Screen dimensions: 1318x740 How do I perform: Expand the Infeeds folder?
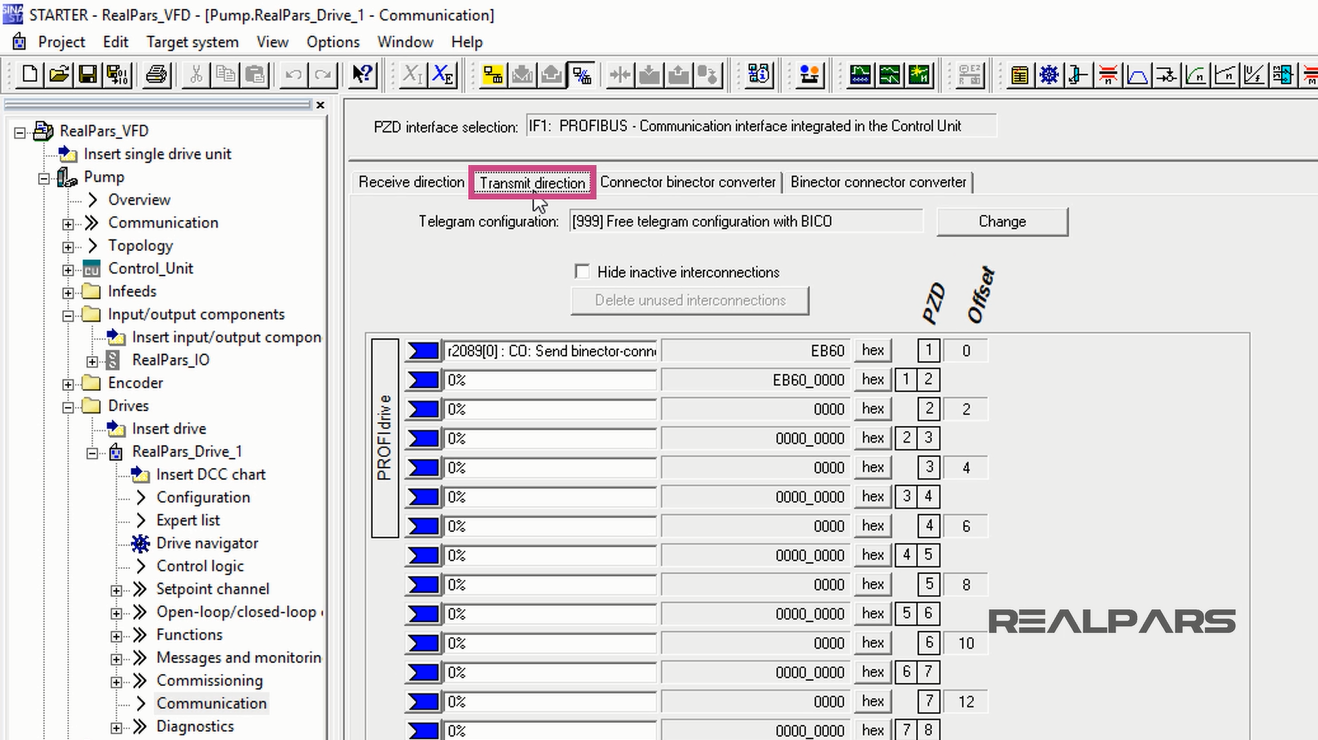click(x=68, y=293)
